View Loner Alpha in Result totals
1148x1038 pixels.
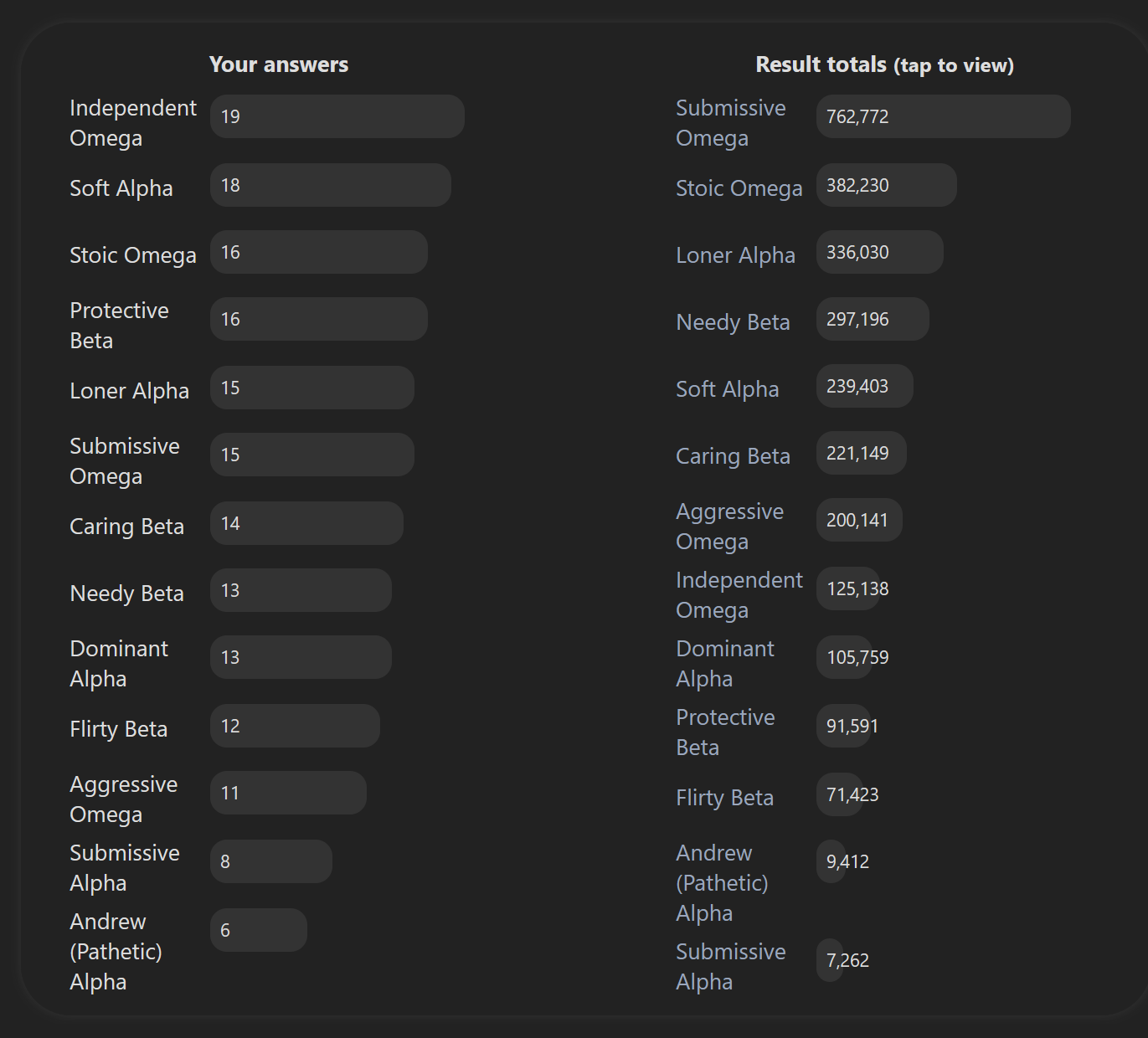[735, 255]
